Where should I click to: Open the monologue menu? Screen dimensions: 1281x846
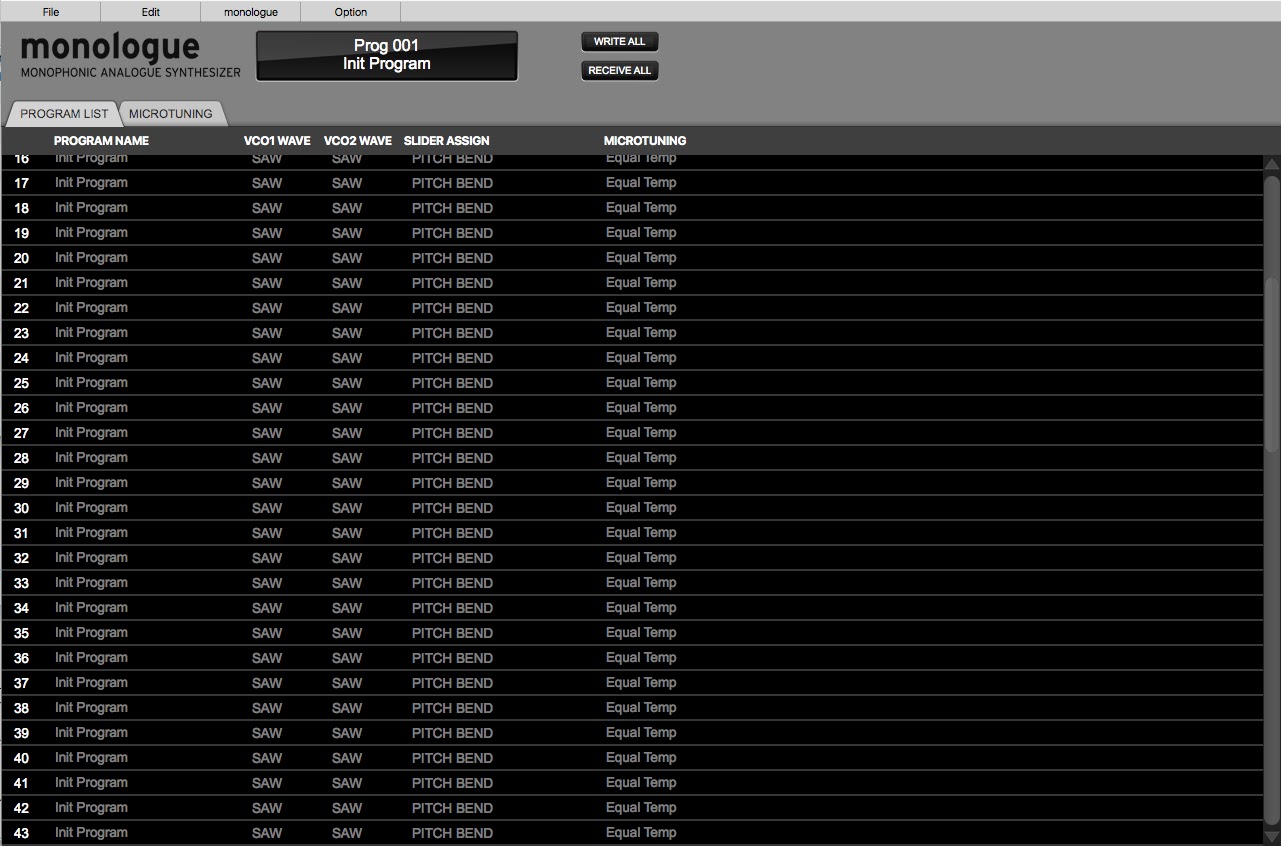[x=251, y=12]
